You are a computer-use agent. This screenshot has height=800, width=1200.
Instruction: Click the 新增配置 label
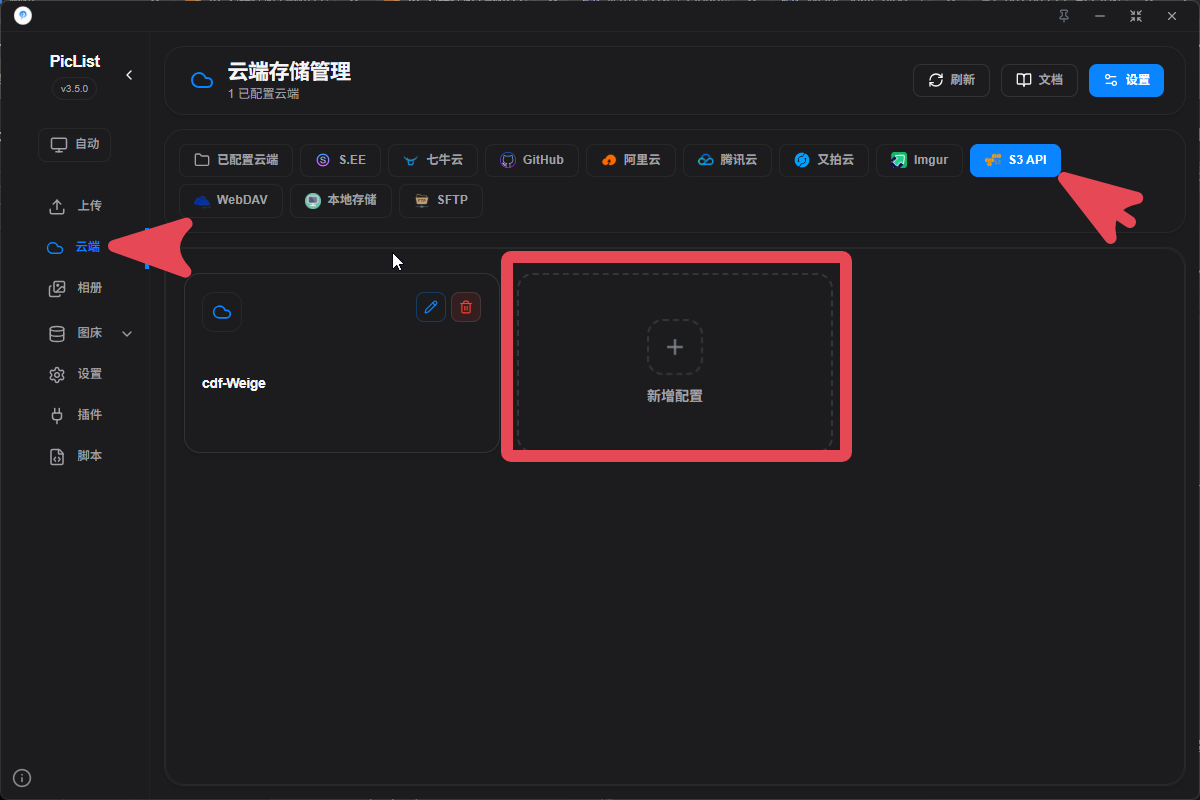[675, 396]
